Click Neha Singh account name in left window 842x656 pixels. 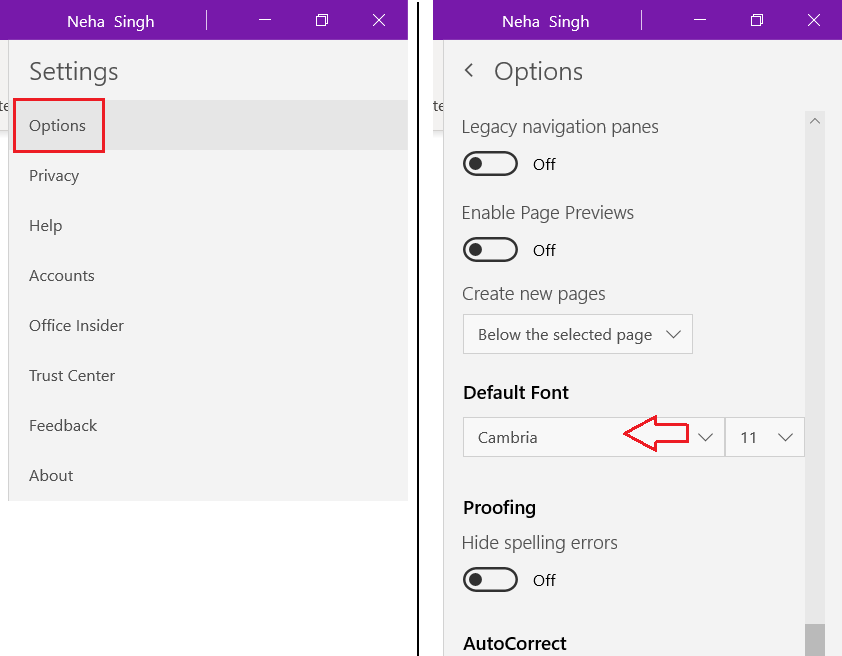(x=111, y=21)
